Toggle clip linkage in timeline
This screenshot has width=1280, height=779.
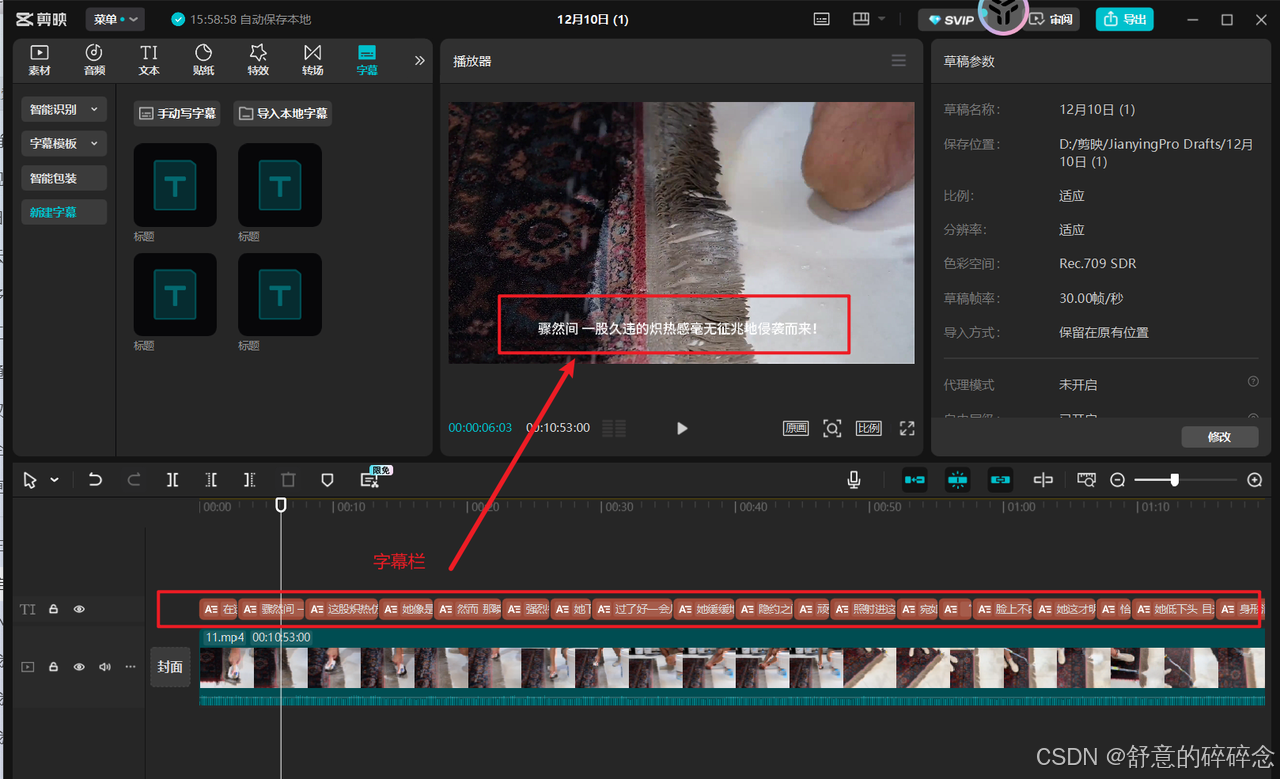click(x=1000, y=480)
